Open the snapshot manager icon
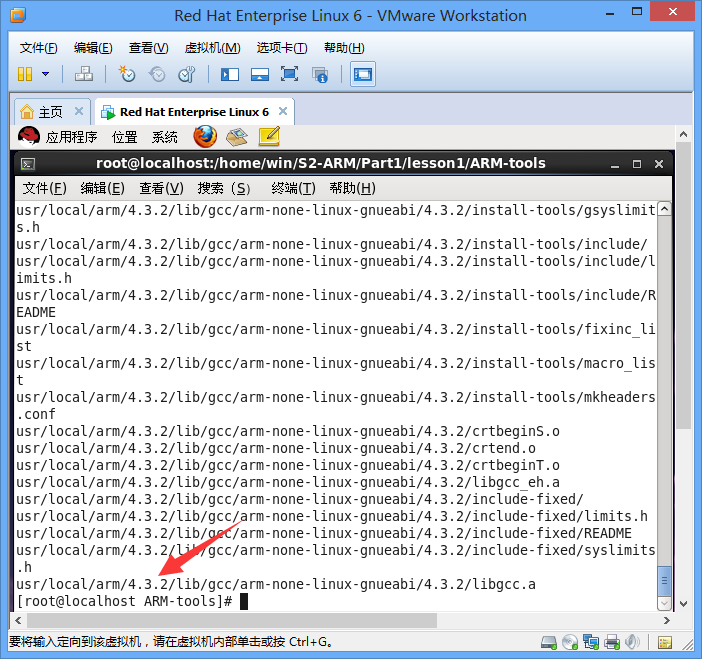Viewport: 702px width, 659px height. (187, 74)
